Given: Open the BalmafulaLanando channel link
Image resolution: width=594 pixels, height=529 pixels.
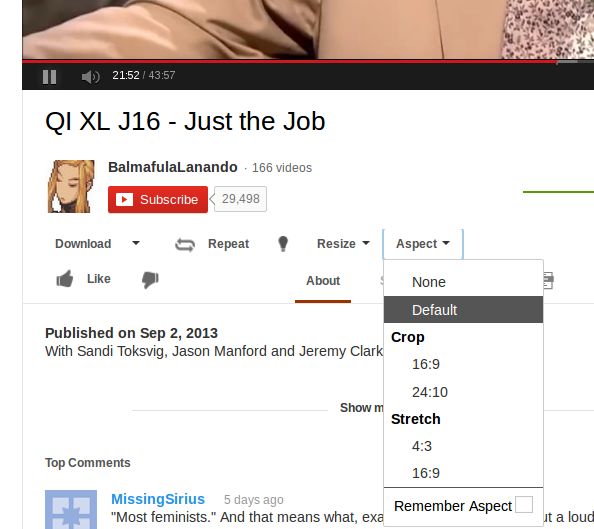Looking at the screenshot, I should [173, 167].
